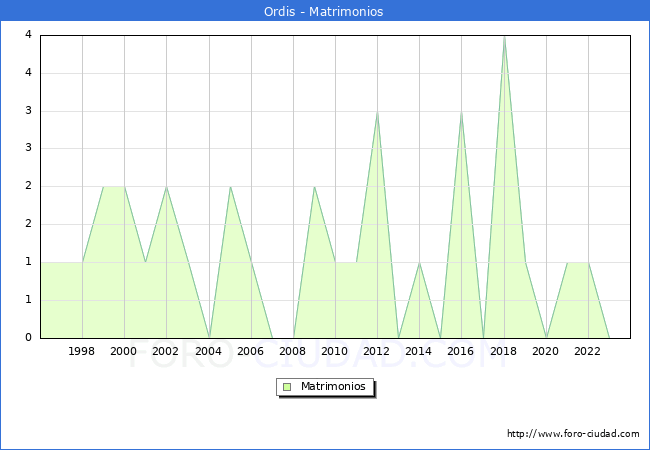This screenshot has width=650, height=450.
Task: Click the 2009 peak data point
Action: click(314, 187)
